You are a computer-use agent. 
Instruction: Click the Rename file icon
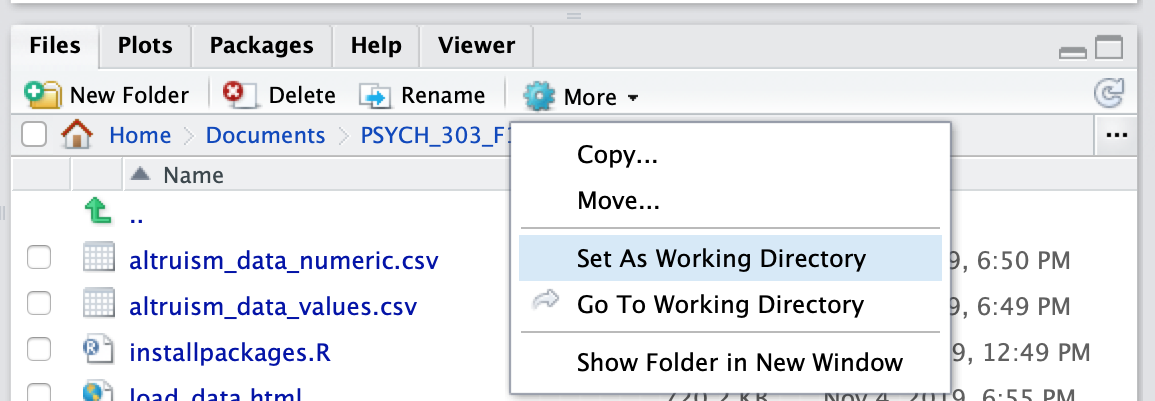[x=374, y=96]
